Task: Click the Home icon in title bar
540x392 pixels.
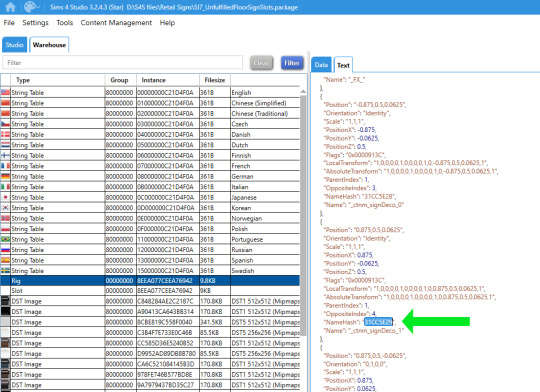Action: [11, 7]
